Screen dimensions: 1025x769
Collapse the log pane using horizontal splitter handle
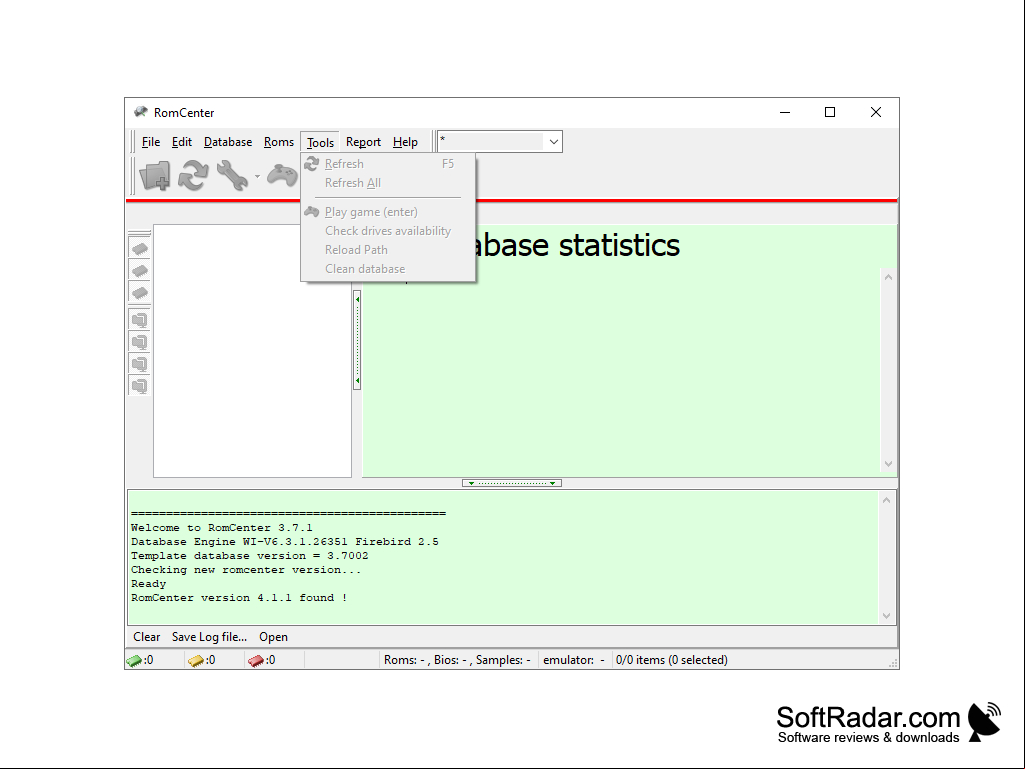[x=512, y=483]
